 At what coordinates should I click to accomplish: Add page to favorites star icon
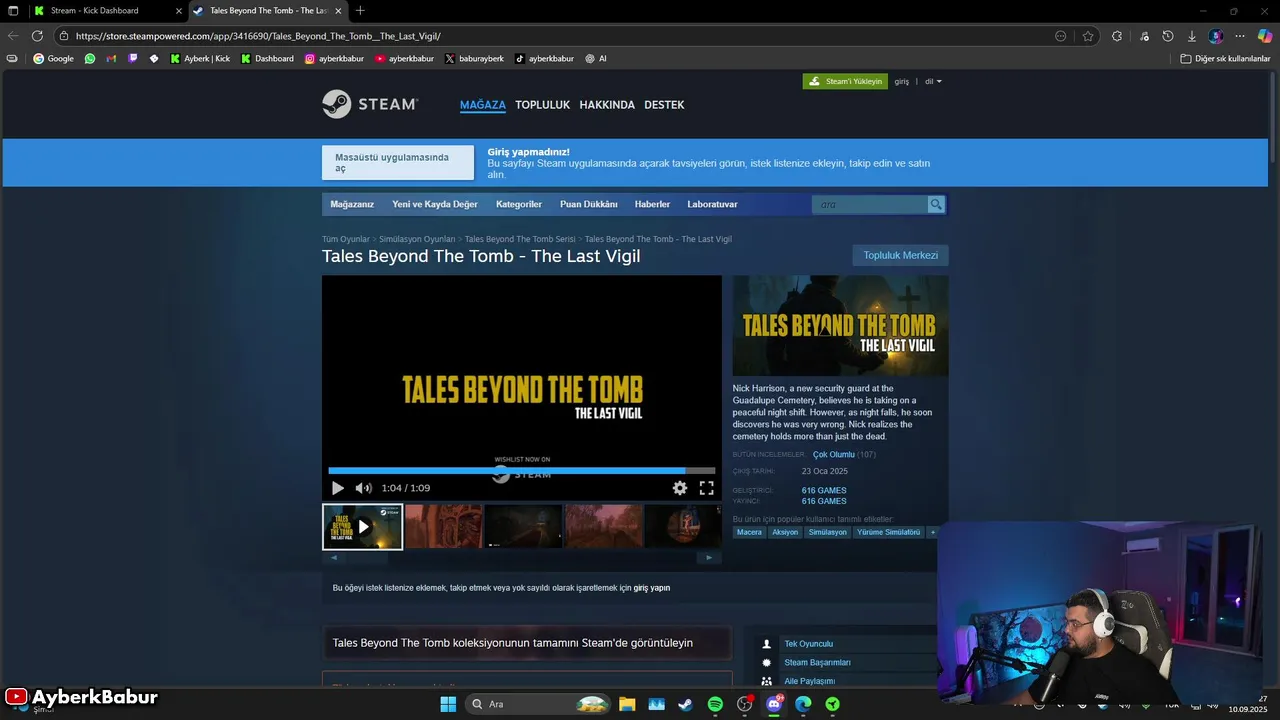pyautogui.click(x=1088, y=36)
